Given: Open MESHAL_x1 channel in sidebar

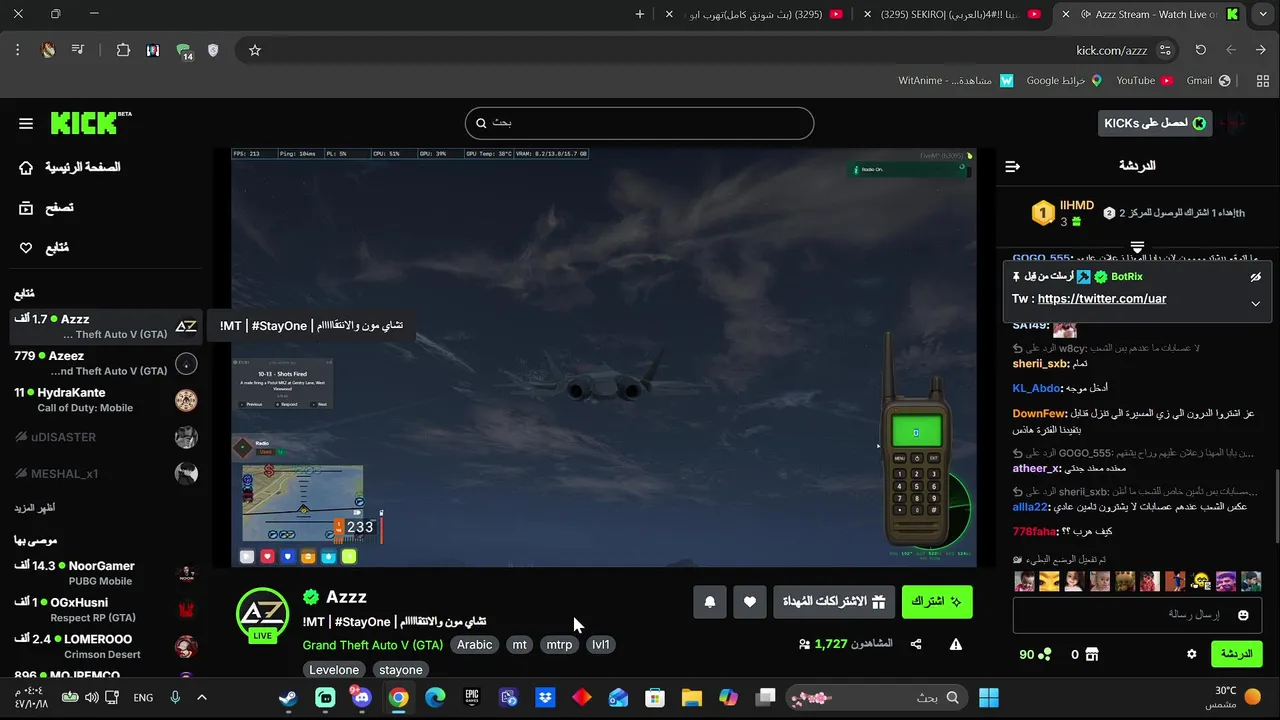Looking at the screenshot, I should coord(104,474).
